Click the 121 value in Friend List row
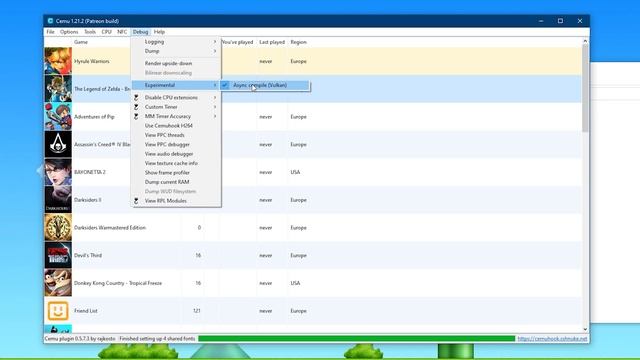Screen dimensions: 640x360 (197, 311)
